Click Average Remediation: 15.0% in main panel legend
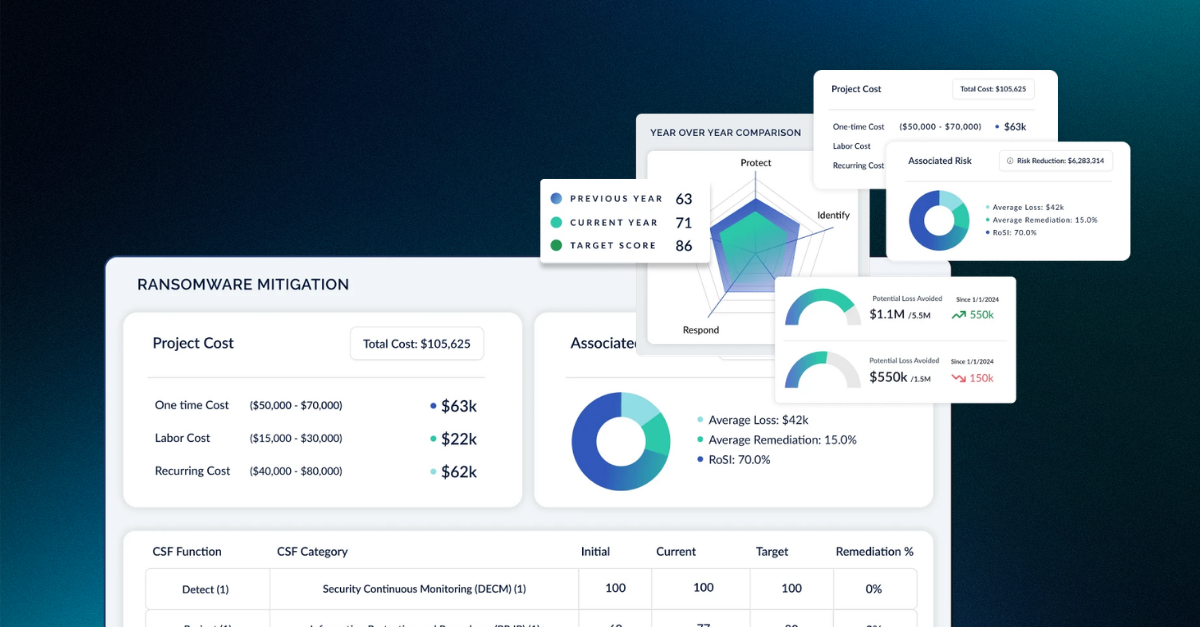Screen dimensions: 1200x627 pos(782,440)
